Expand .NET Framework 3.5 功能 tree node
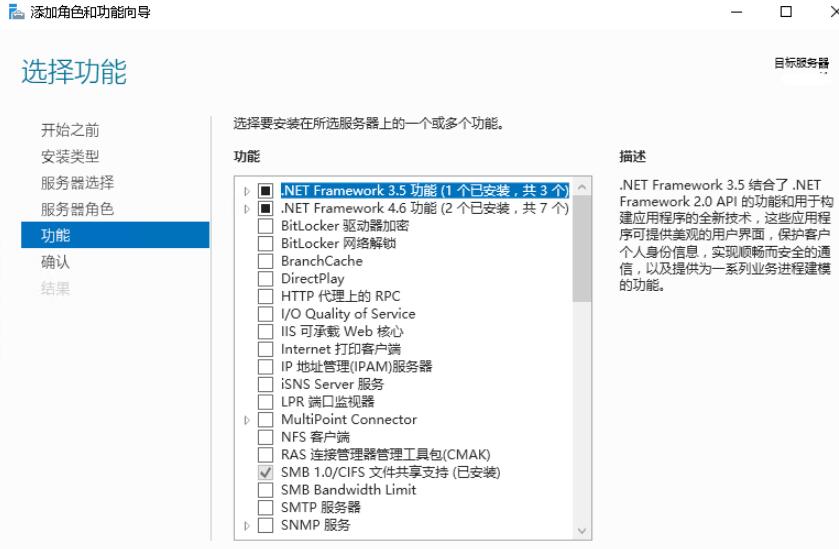The width and height of the screenshot is (839, 549). [247, 191]
